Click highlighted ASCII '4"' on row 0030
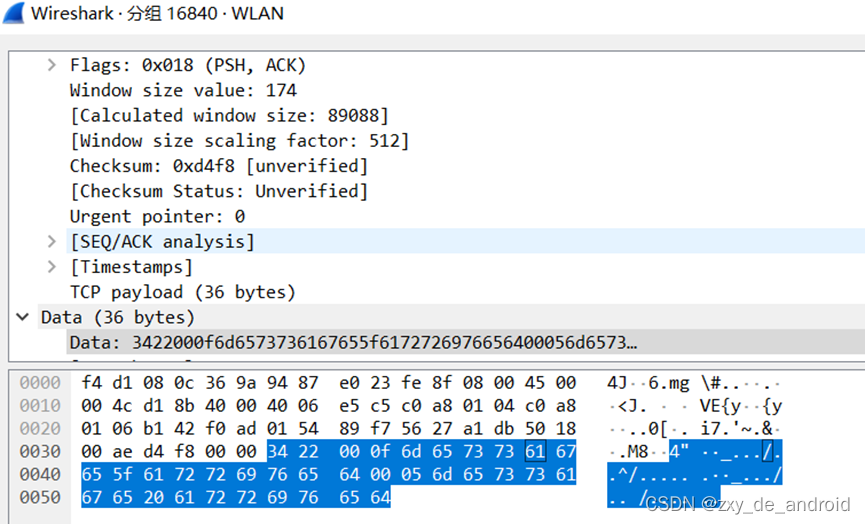The image size is (865, 524). [x=679, y=452]
